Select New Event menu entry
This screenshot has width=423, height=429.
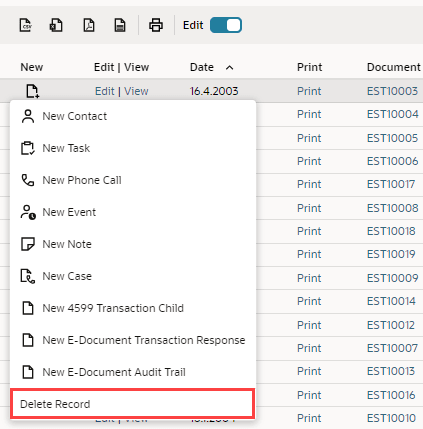pyautogui.click(x=133, y=212)
